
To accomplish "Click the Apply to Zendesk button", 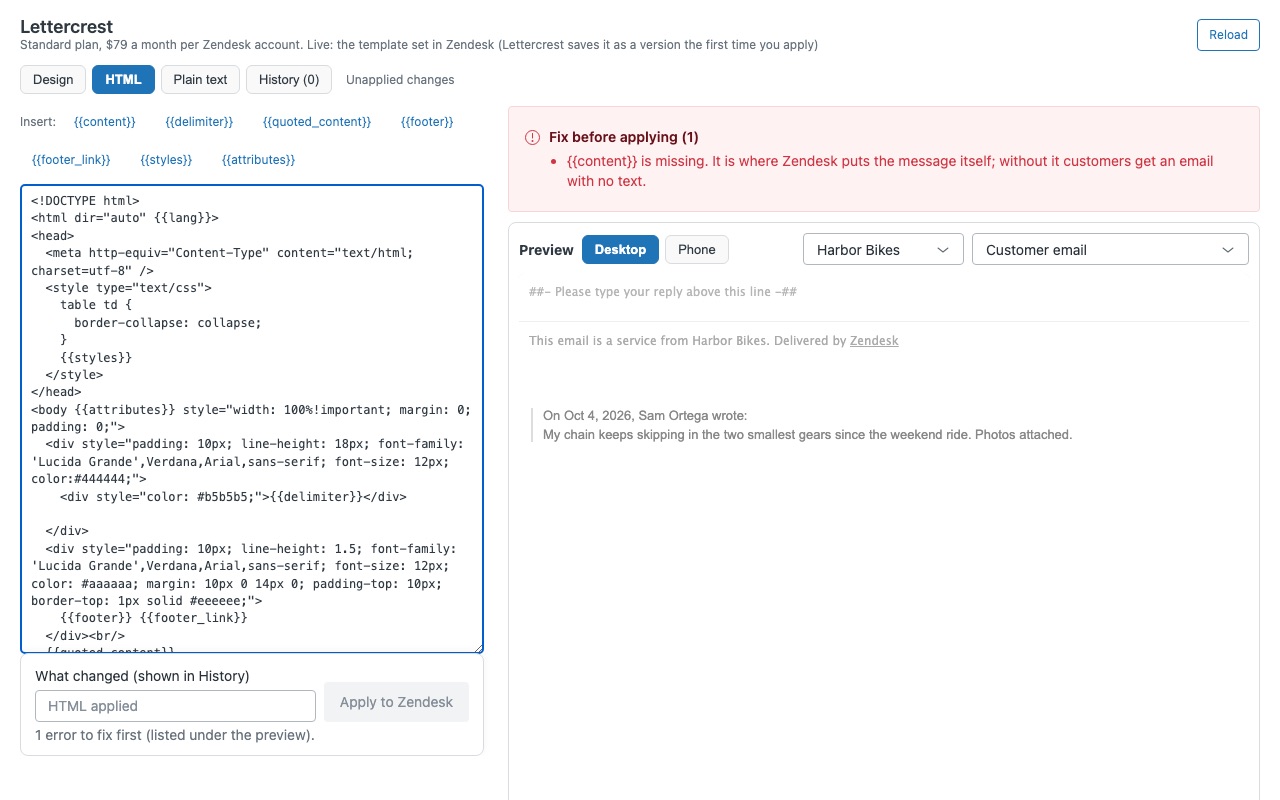I will (396, 702).
